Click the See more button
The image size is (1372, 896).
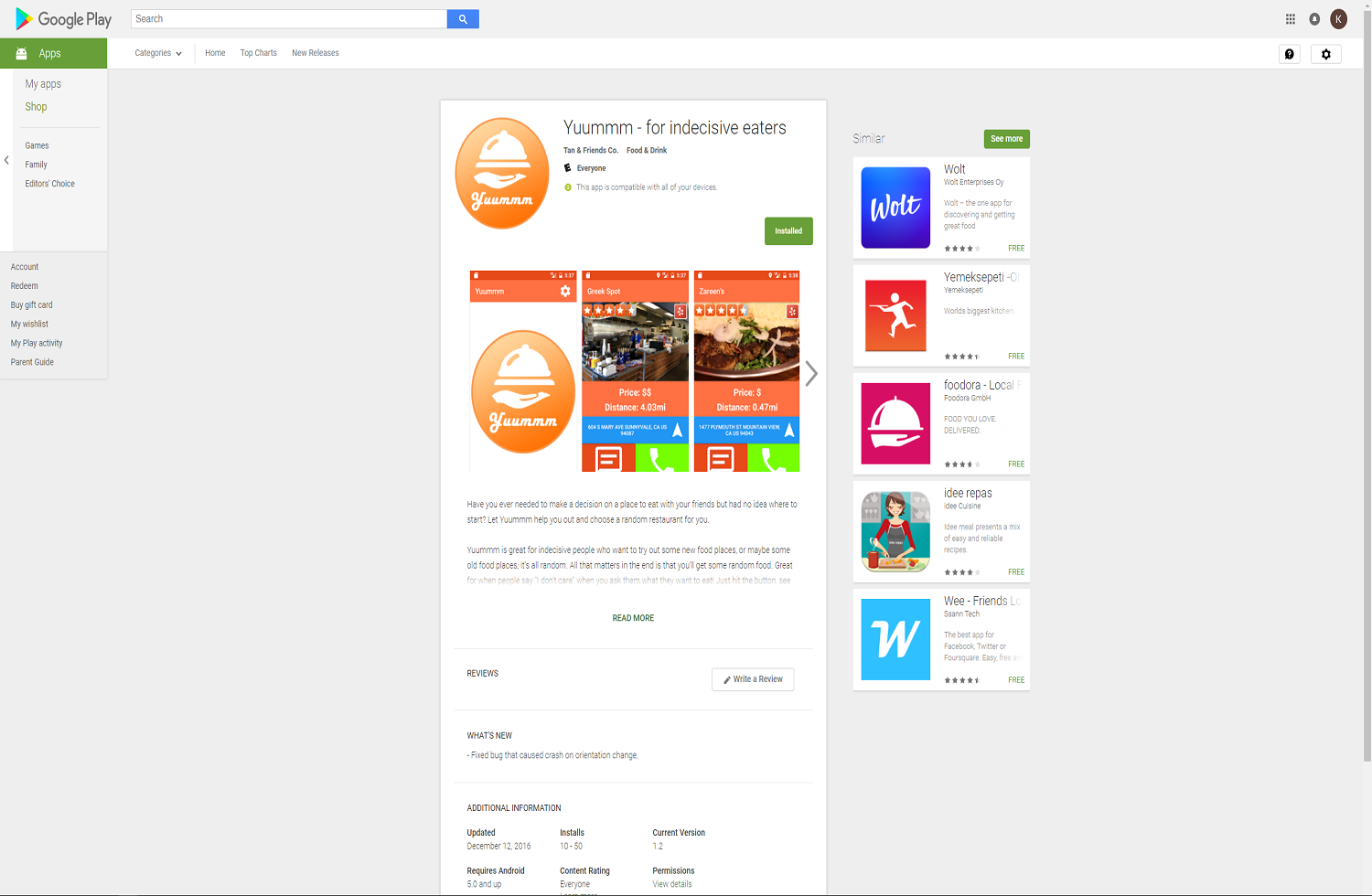[x=1006, y=139]
